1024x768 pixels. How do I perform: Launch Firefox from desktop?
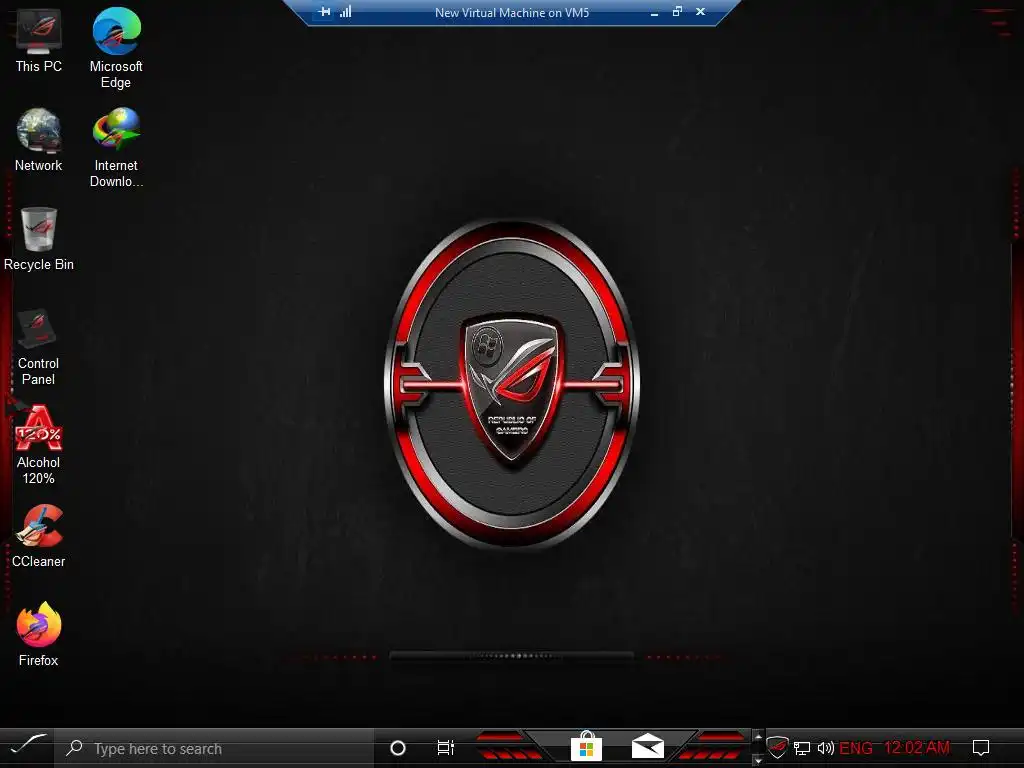click(39, 635)
